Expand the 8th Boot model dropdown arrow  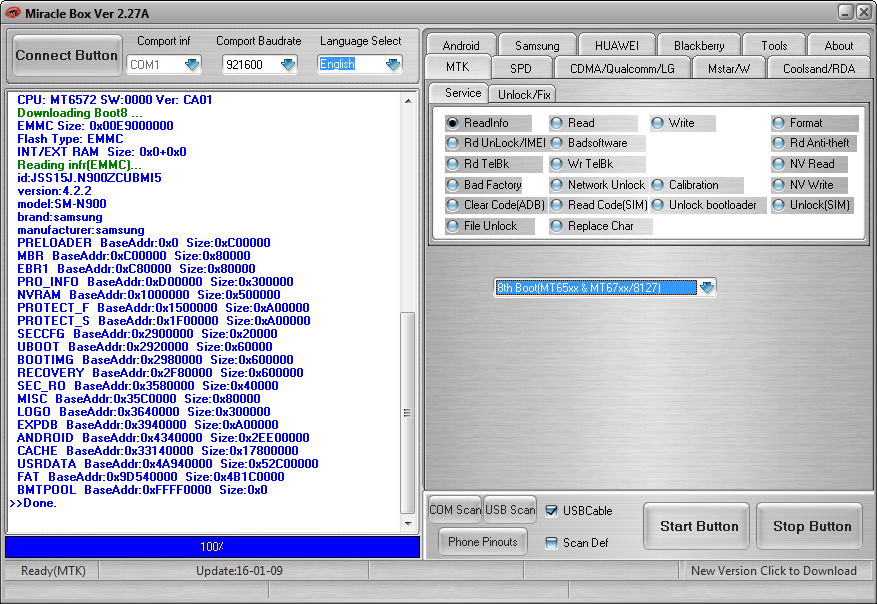click(x=707, y=288)
